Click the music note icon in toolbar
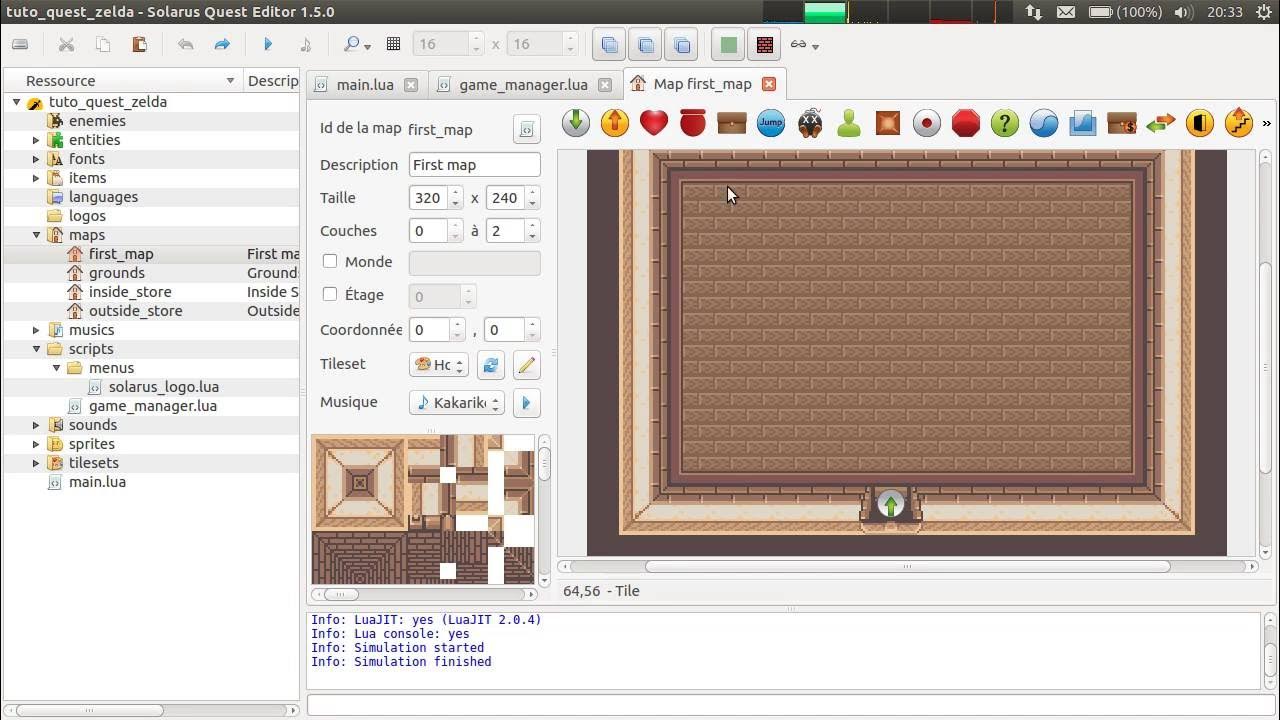 pos(305,44)
